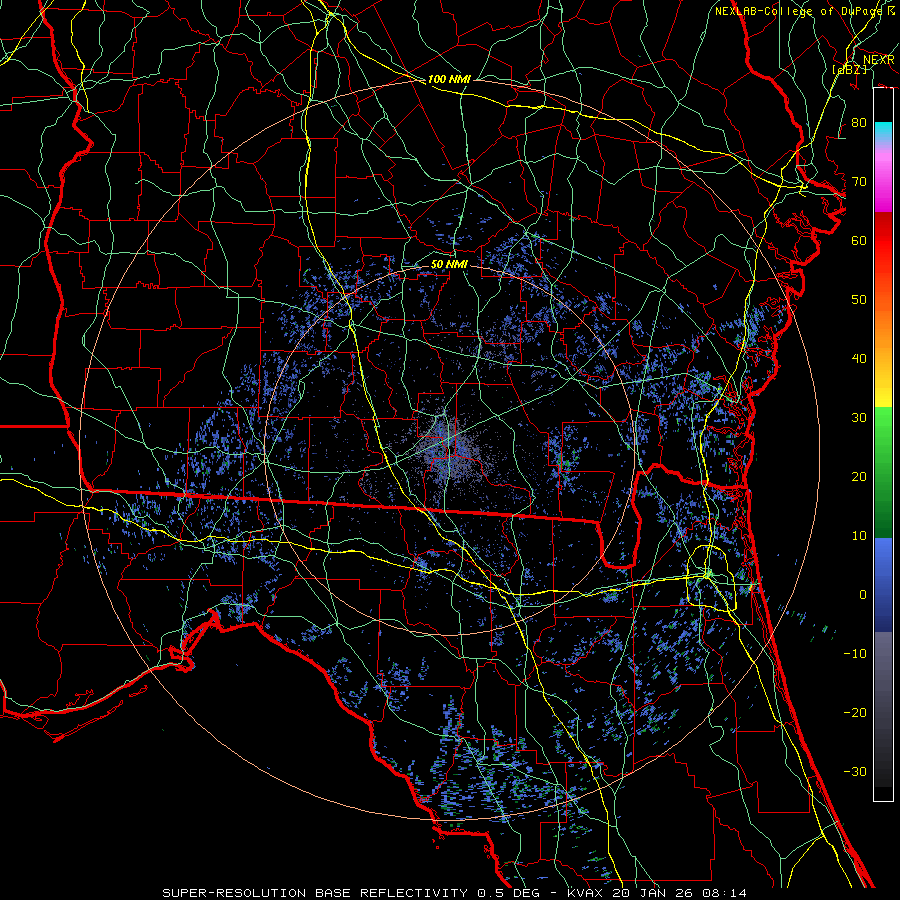Click the "100 NMI" range ring label
Image resolution: width=900 pixels, height=900 pixels.
pos(449,79)
